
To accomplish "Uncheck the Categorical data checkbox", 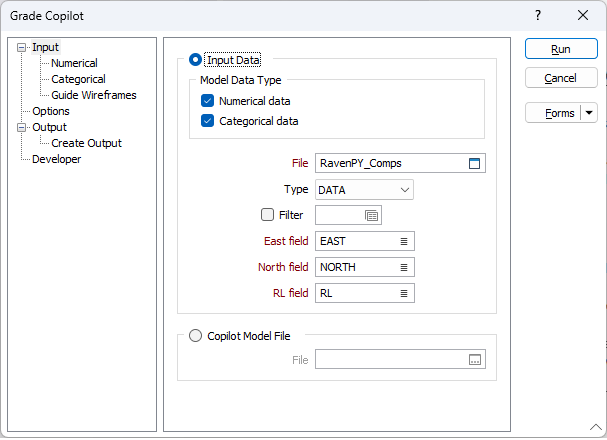I will [207, 121].
